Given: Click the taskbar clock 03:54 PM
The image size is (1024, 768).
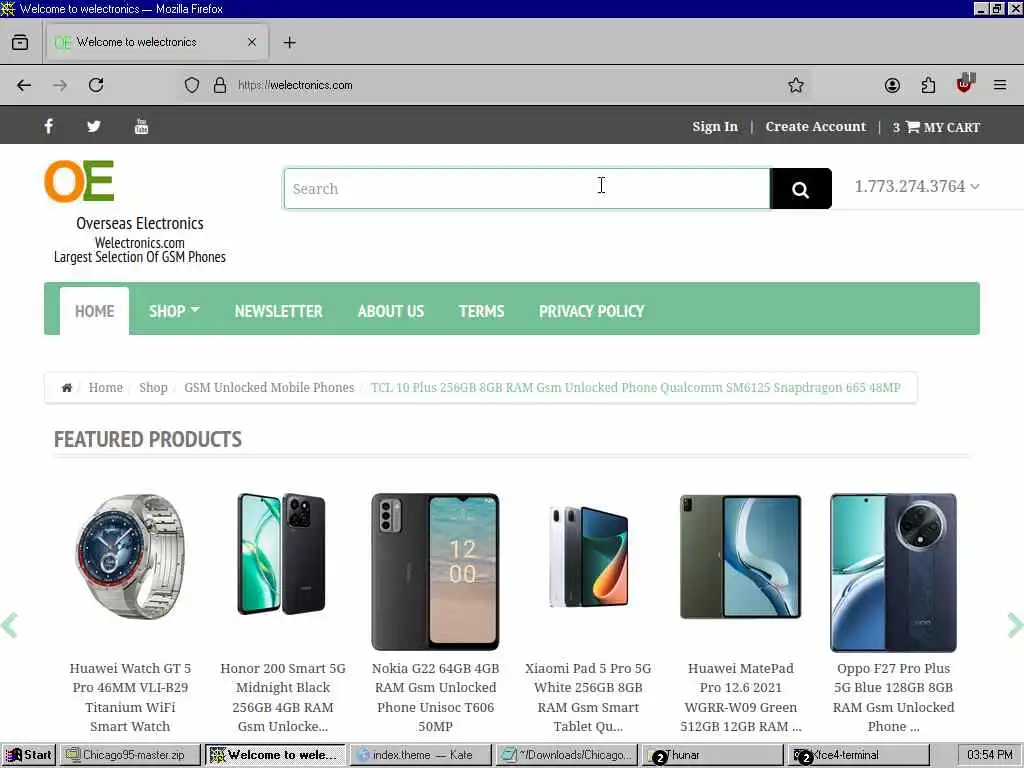Looking at the screenshot, I should [x=989, y=755].
